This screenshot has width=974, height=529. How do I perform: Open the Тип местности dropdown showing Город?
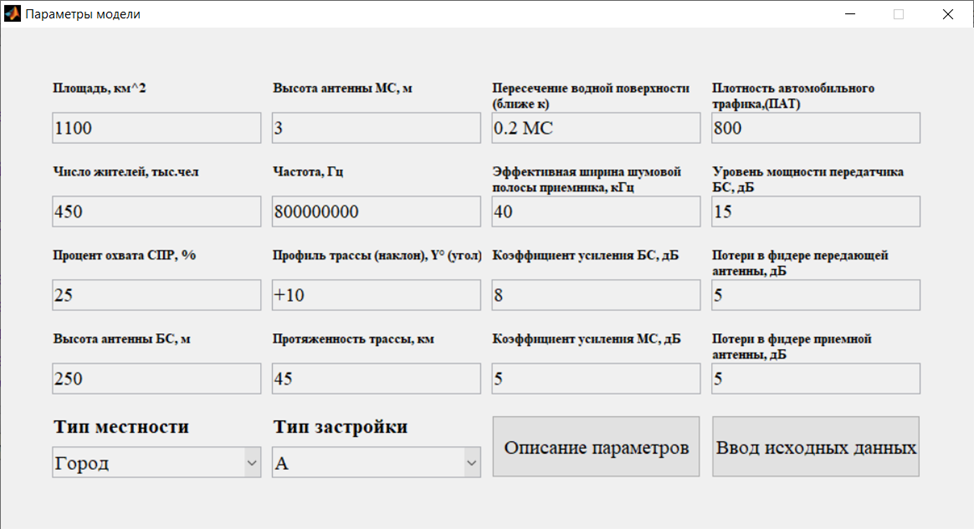tap(157, 463)
